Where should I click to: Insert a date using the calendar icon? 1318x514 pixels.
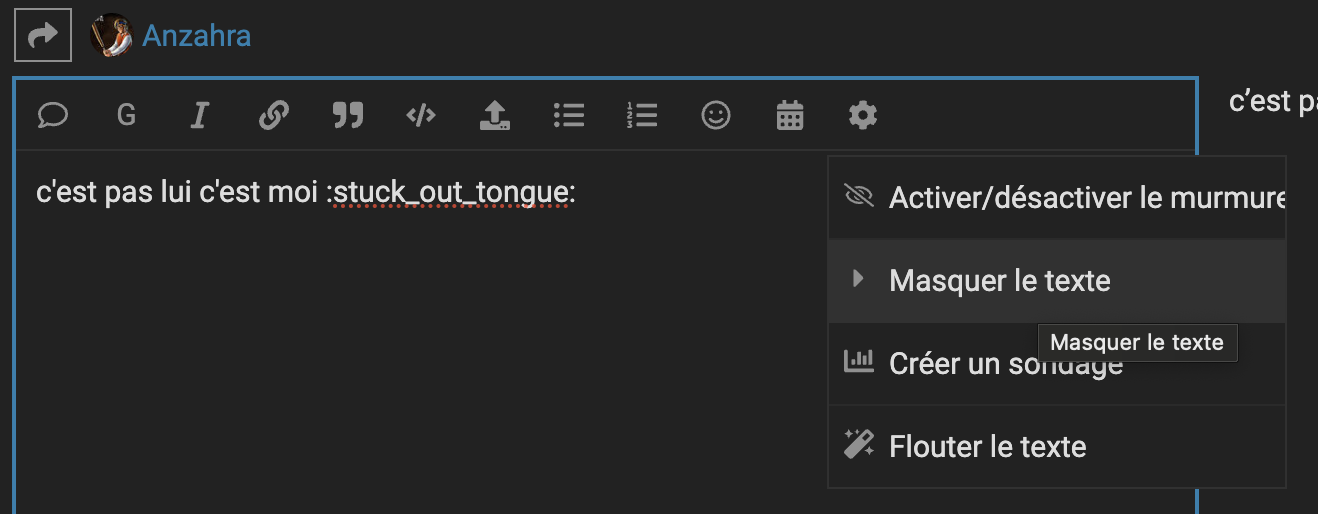coord(790,116)
